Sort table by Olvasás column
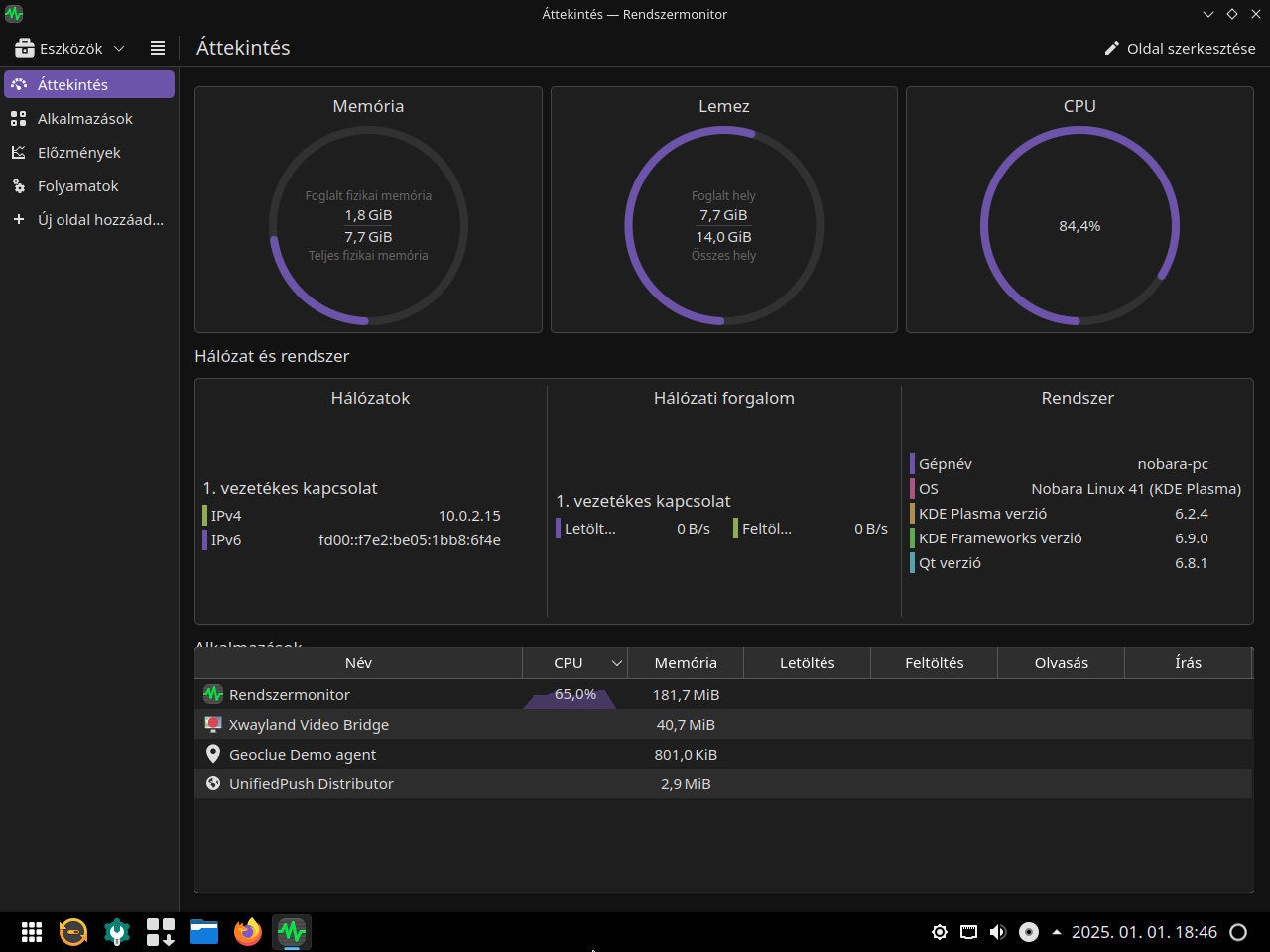 click(x=1061, y=663)
